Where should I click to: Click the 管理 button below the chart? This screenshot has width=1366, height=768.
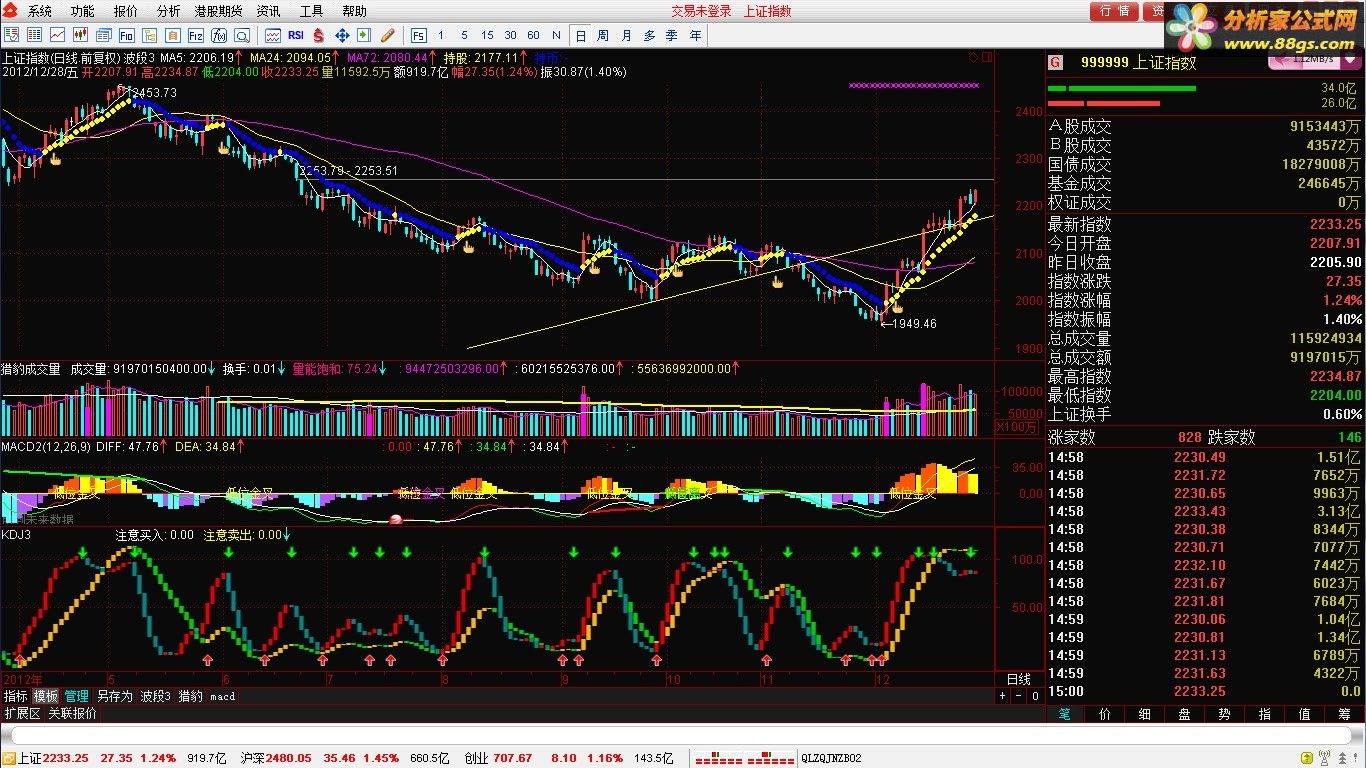click(x=77, y=696)
